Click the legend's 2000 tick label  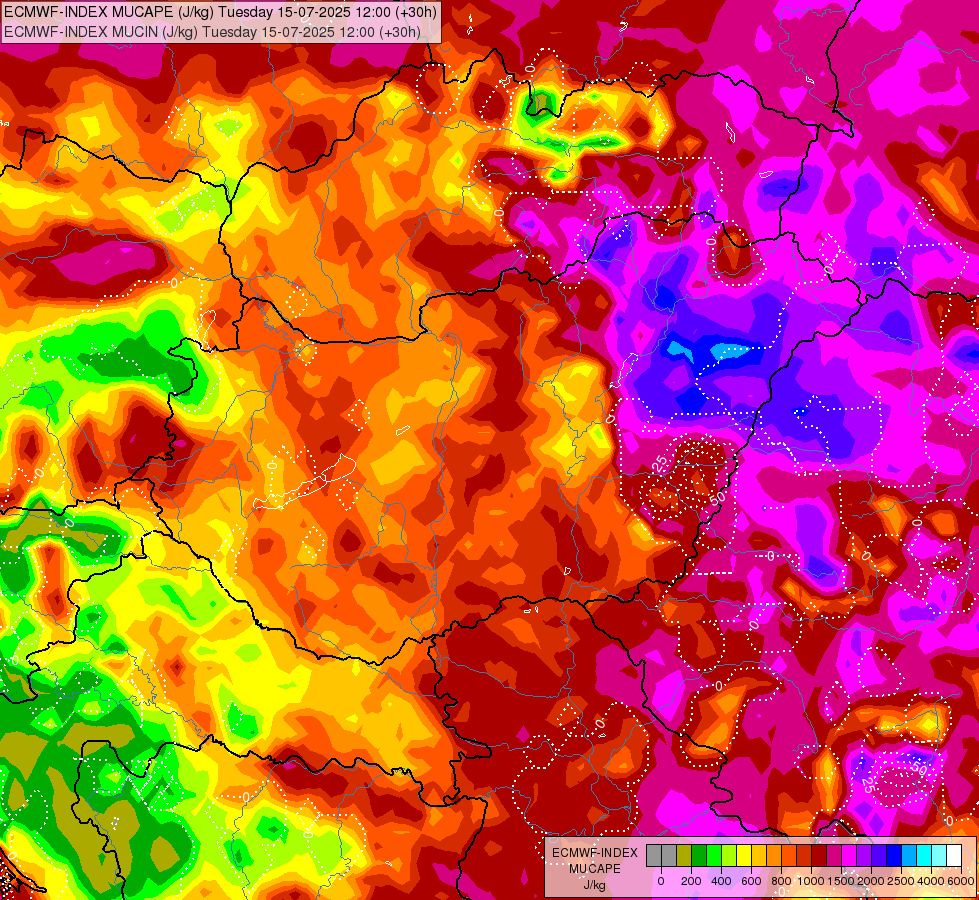[871, 881]
